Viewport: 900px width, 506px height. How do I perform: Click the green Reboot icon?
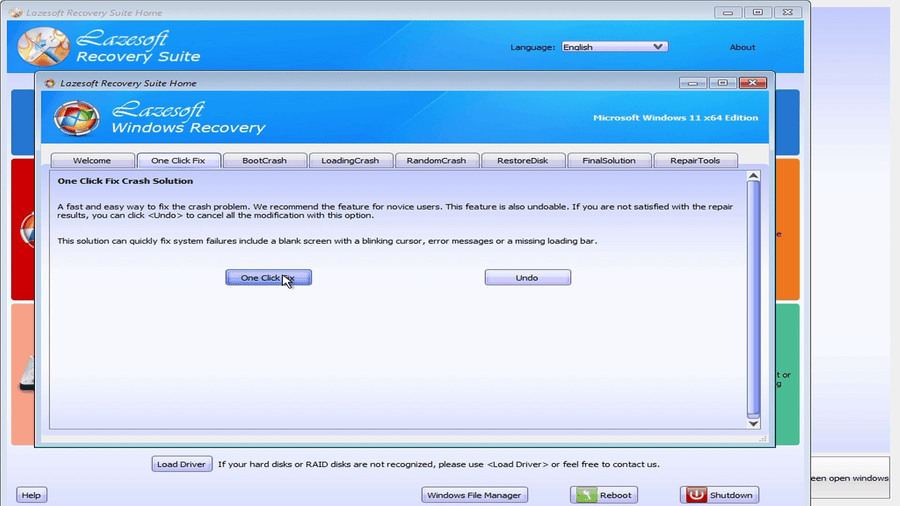pyautogui.click(x=587, y=495)
